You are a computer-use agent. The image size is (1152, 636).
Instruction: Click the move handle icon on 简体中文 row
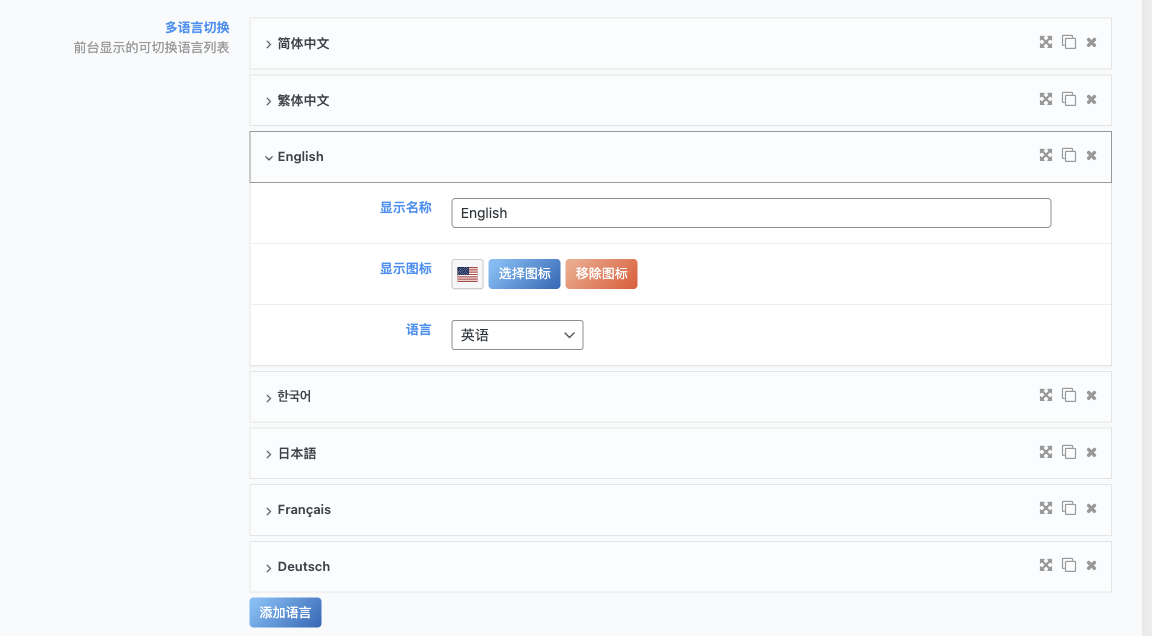click(x=1045, y=42)
